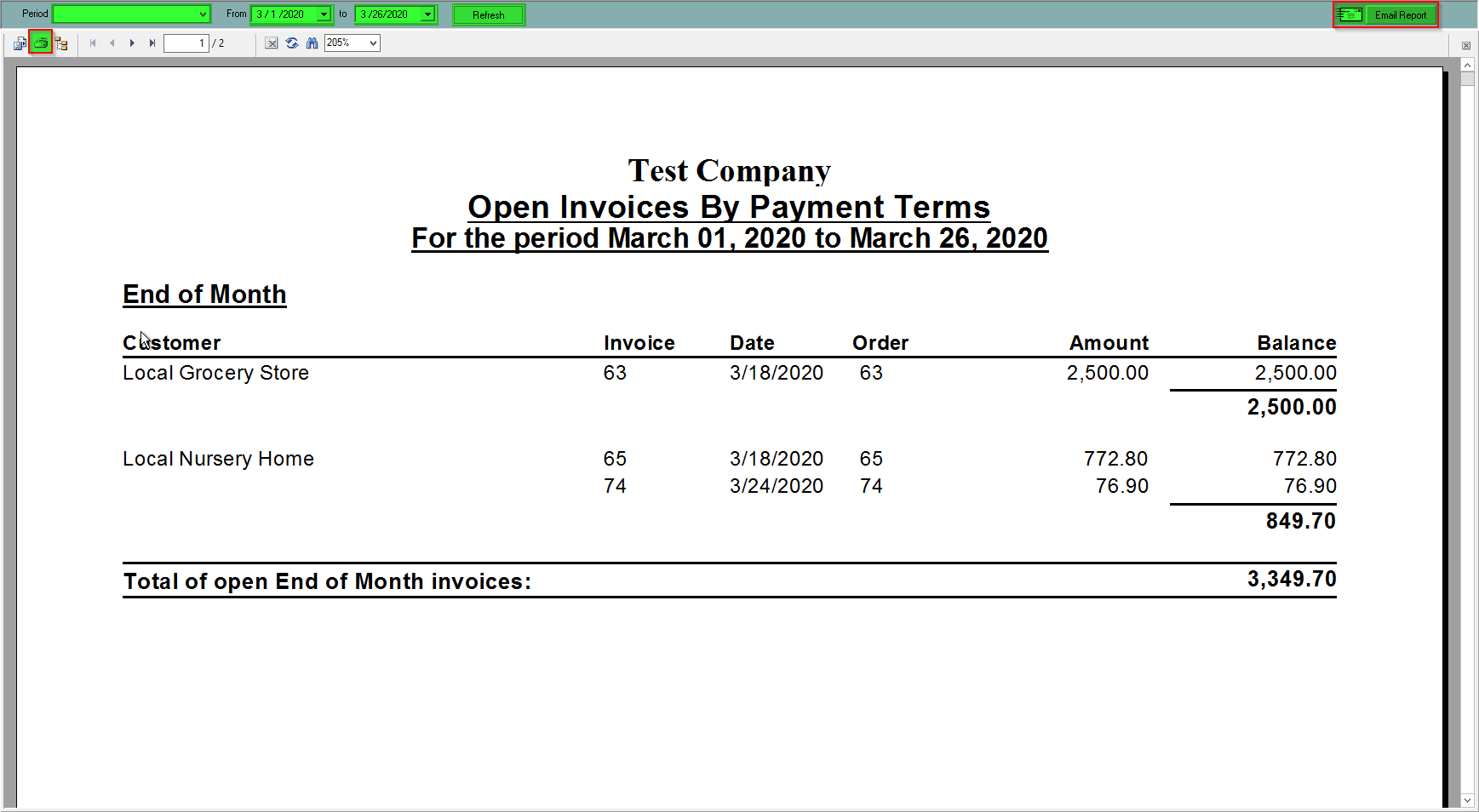
Task: Click the Local Nursery Home customer name
Action: [x=218, y=459]
